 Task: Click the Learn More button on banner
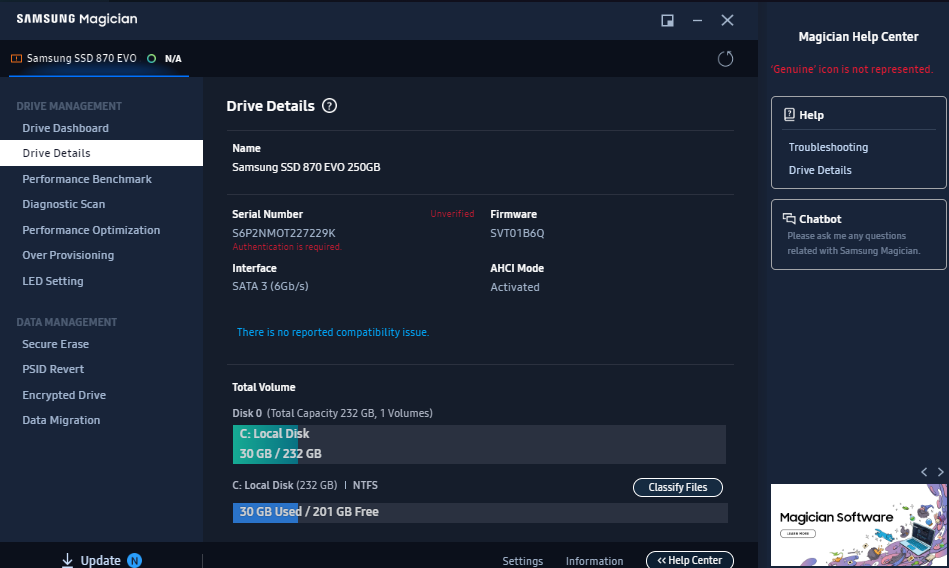coord(798,533)
